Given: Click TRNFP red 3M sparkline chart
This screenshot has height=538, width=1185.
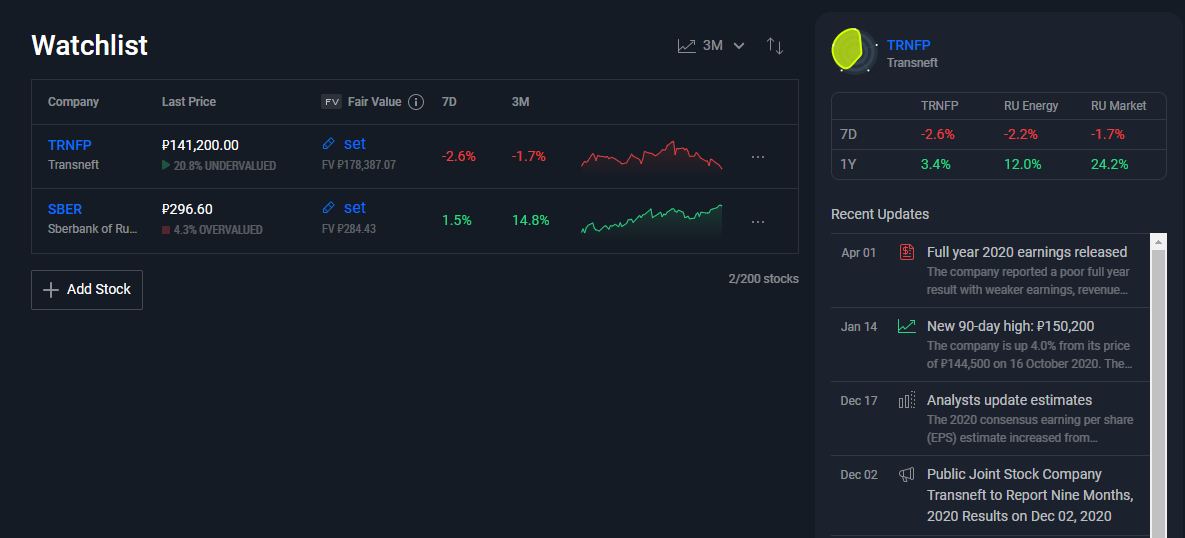Looking at the screenshot, I should [x=651, y=156].
